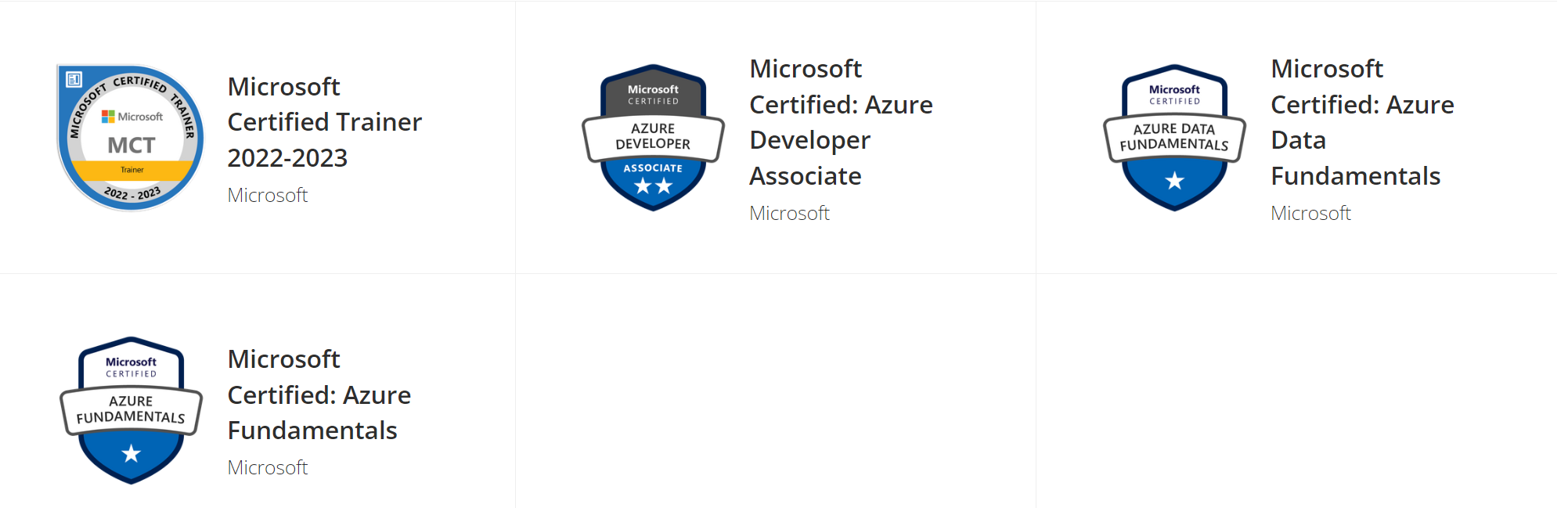Screen dimensions: 1568x508
Task: Click the Azure Fundamentals shield badge
Action: [x=131, y=410]
